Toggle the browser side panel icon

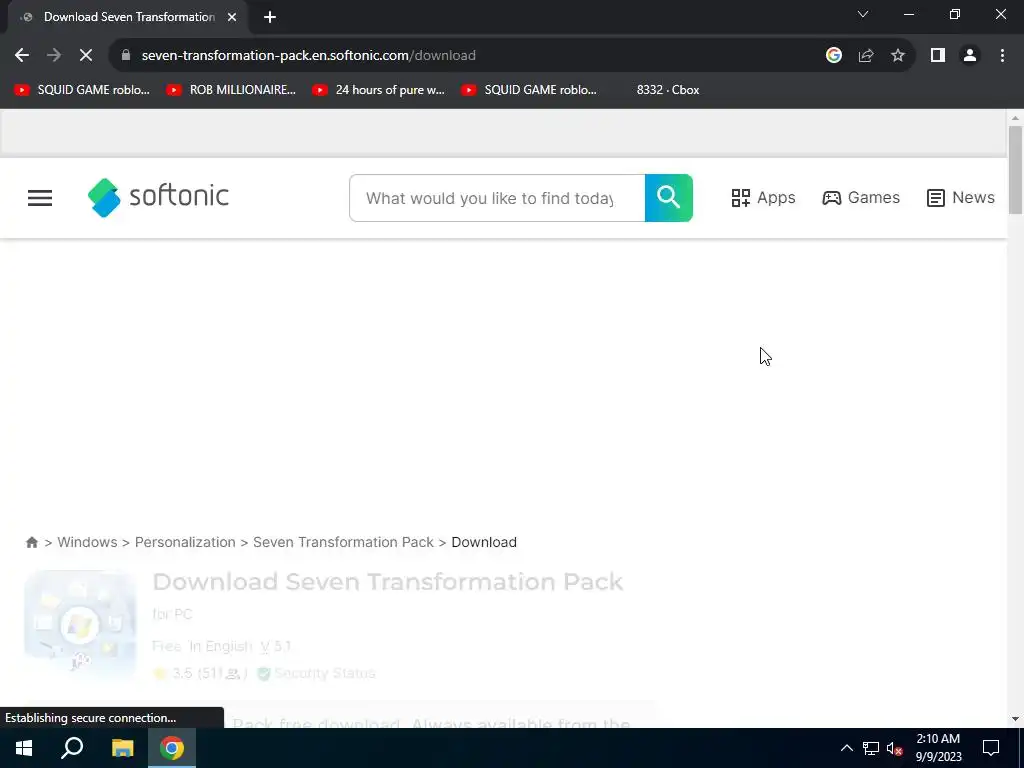click(938, 56)
